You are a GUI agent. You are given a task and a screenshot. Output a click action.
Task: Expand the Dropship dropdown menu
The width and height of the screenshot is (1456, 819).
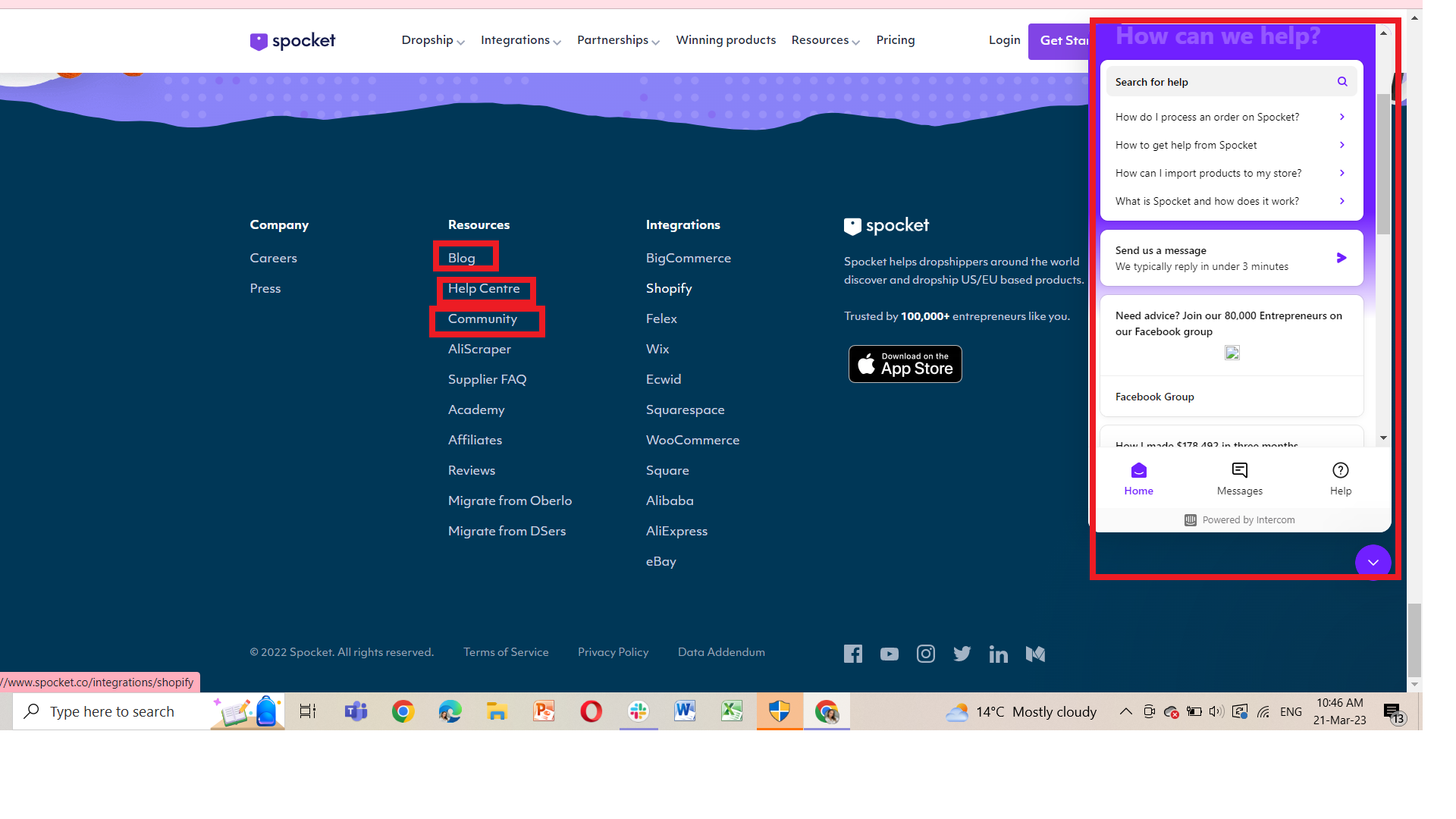(x=433, y=40)
